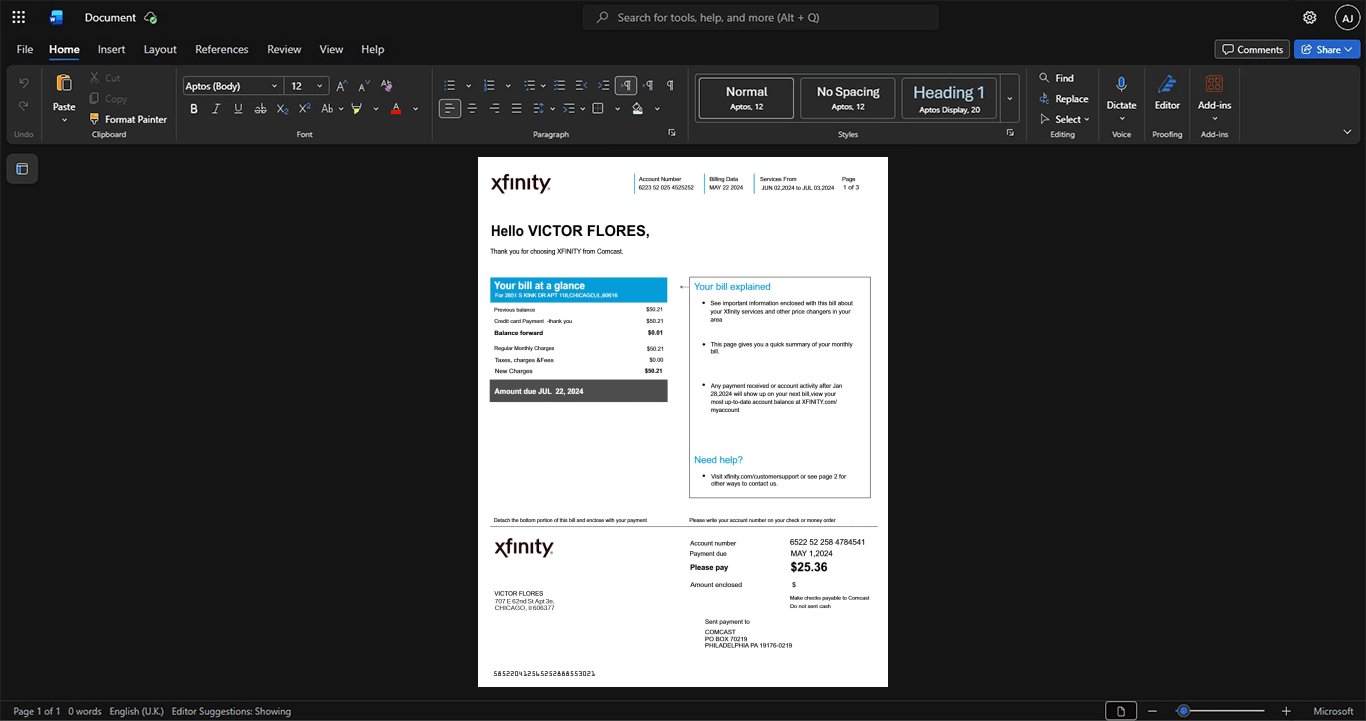
Task: Toggle bold formatting
Action: 194,108
